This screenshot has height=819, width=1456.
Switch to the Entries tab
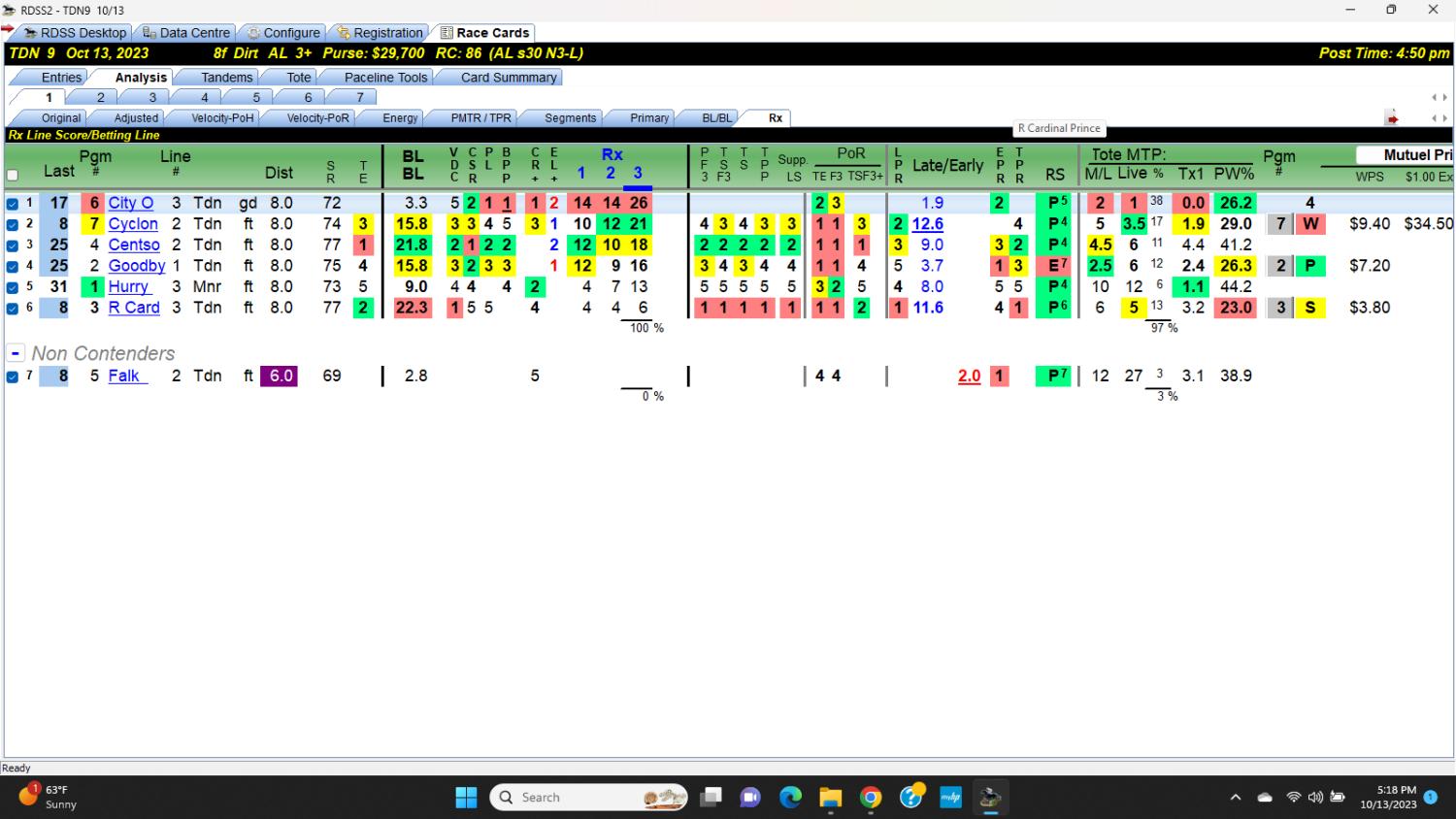(61, 78)
